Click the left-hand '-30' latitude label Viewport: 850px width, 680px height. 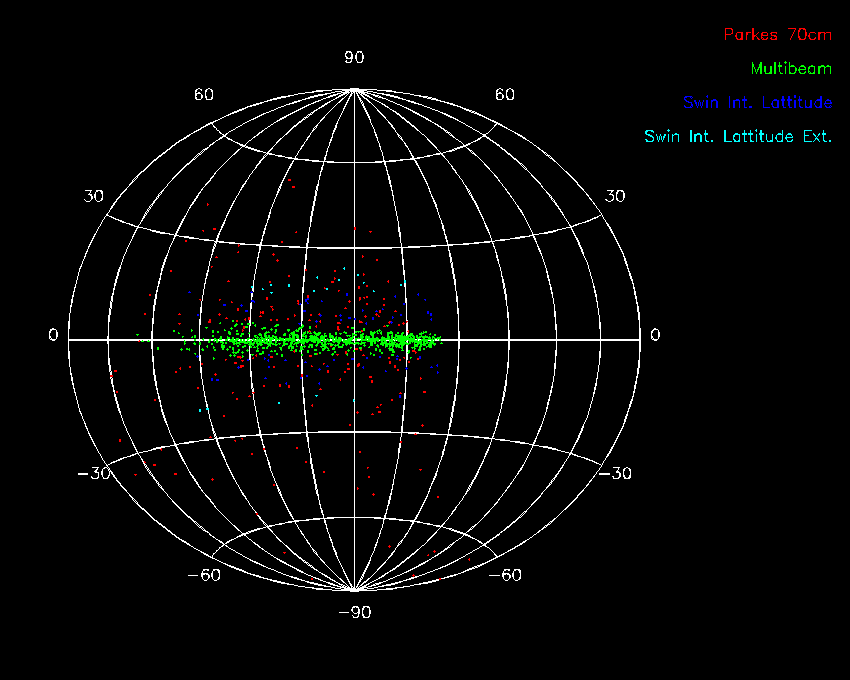(x=94, y=474)
